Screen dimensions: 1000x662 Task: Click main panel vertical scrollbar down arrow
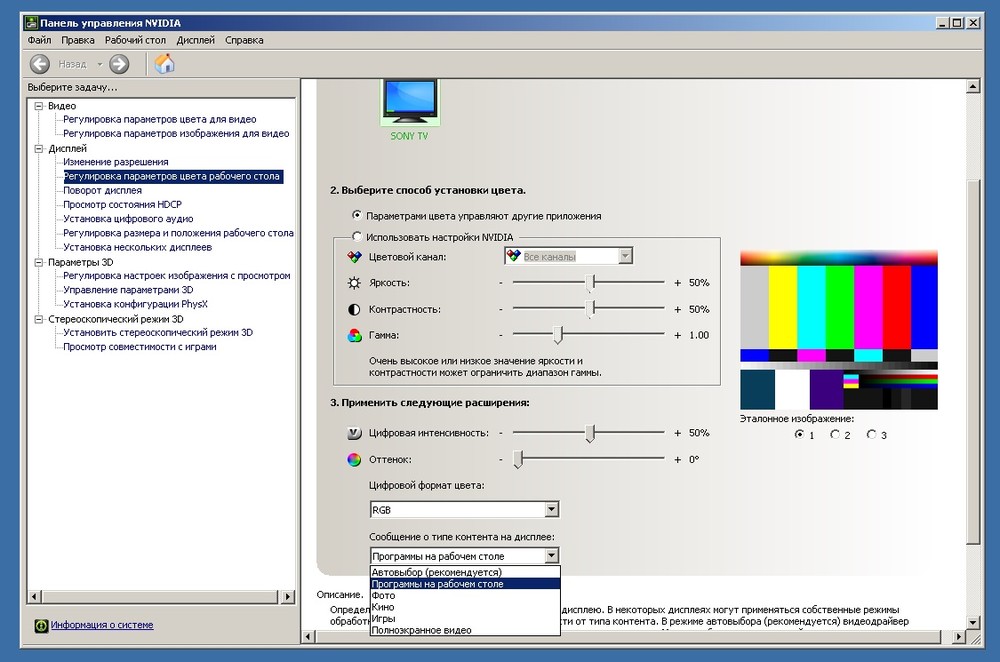[973, 622]
